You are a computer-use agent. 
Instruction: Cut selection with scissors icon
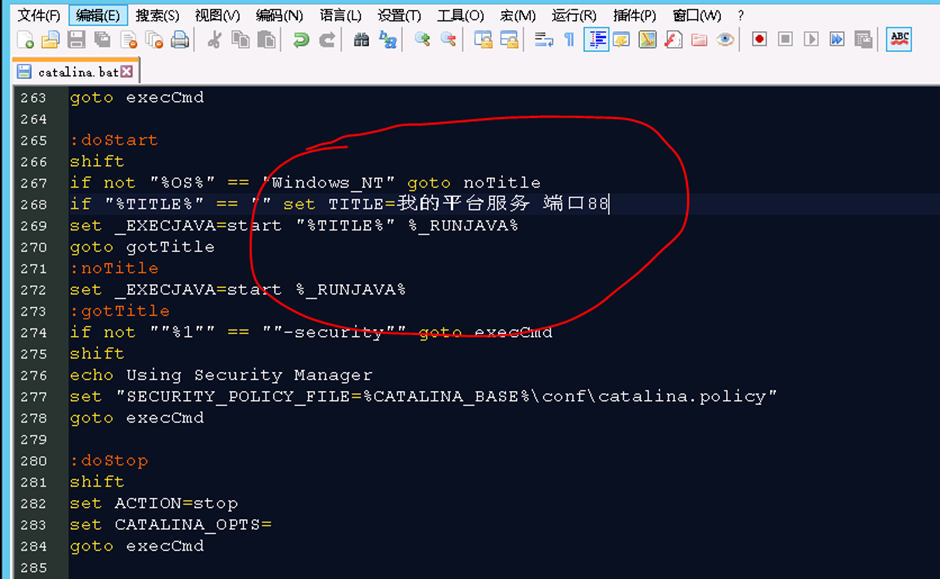214,40
